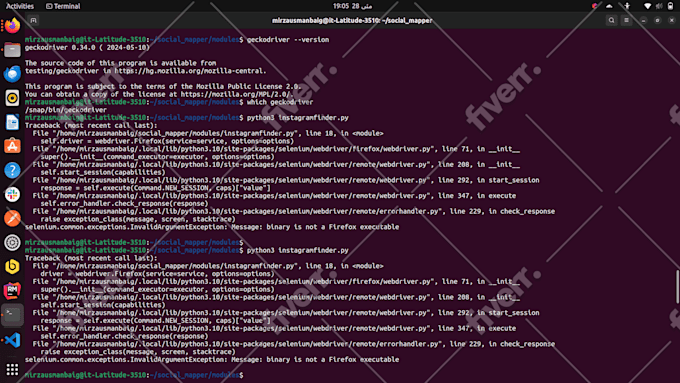Open the accessibility menu icon

tap(627, 6)
